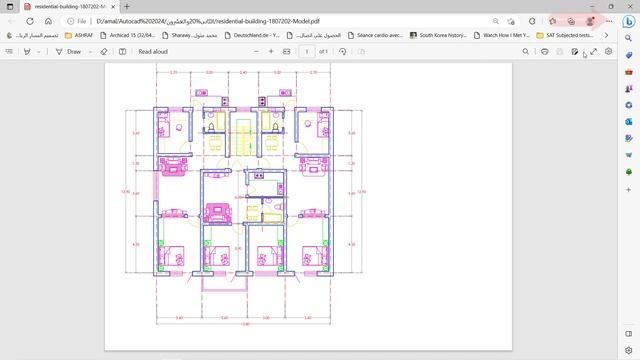
Task: Select the Highlight tool in PDF toolbar
Action: tap(27, 51)
